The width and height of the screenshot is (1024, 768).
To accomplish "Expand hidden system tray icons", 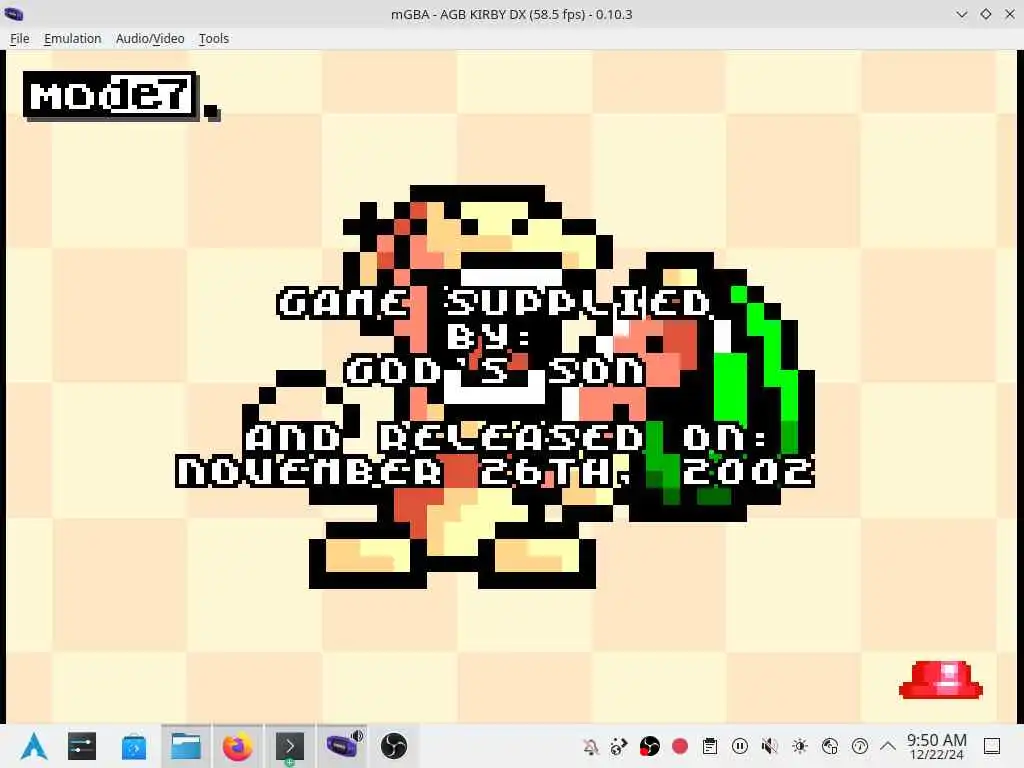I will click(x=888, y=746).
